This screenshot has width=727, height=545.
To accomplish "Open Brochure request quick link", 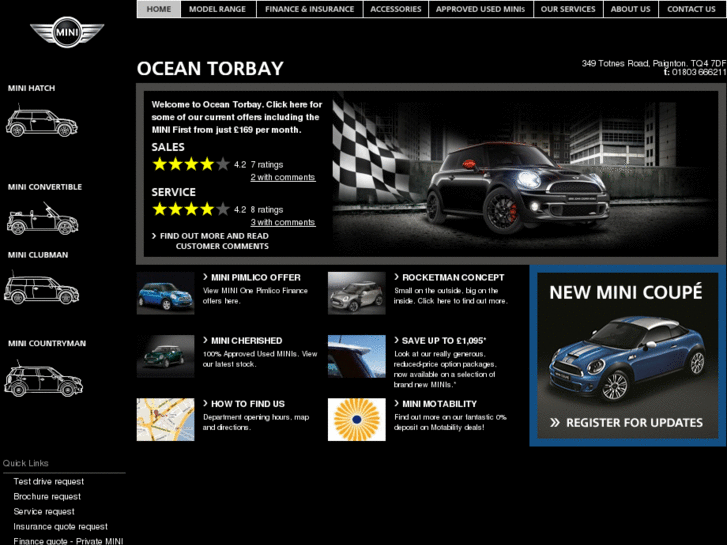I will coord(47,496).
